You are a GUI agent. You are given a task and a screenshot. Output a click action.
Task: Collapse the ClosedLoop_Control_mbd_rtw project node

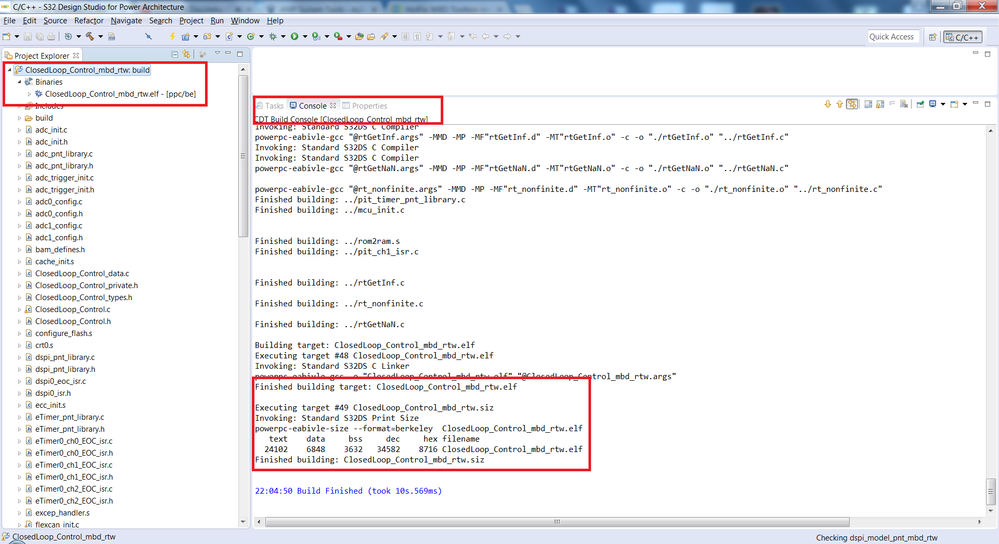click(9, 70)
